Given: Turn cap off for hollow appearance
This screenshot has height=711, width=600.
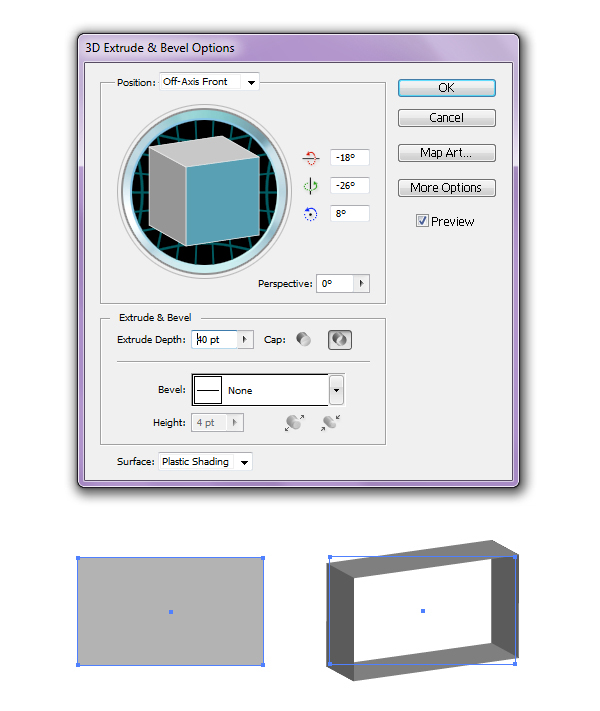Looking at the screenshot, I should point(340,340).
